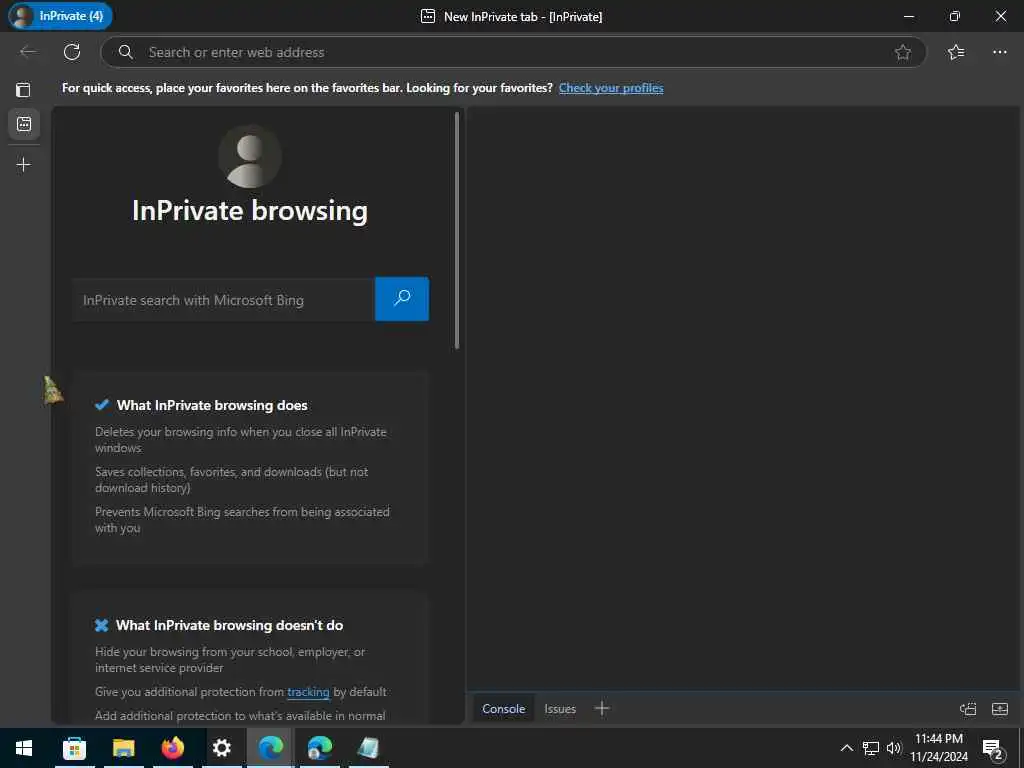The height and width of the screenshot is (768, 1024).
Task: Restore down the Edge window
Action: point(955,16)
